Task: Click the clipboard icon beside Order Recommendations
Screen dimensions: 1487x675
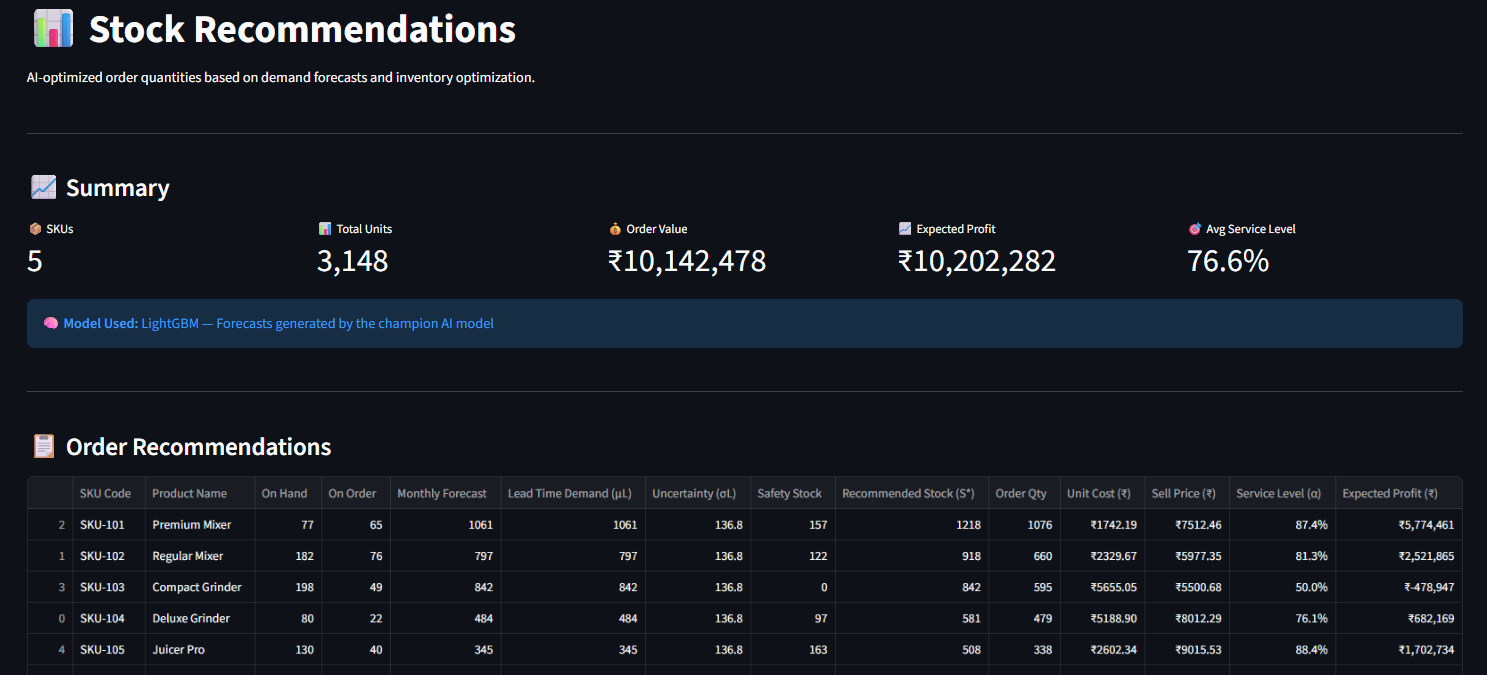Action: pos(43,446)
